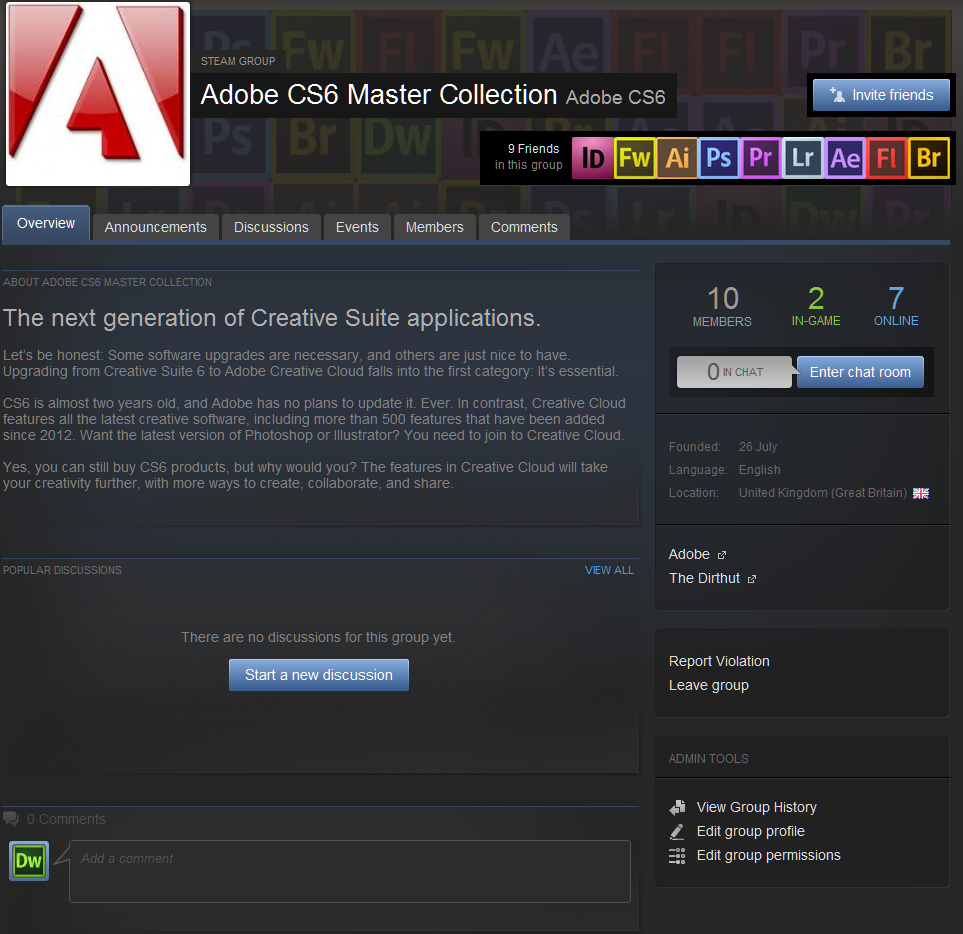Click United Kingdom (Great Britain) location text
The image size is (963, 934).
(823, 493)
